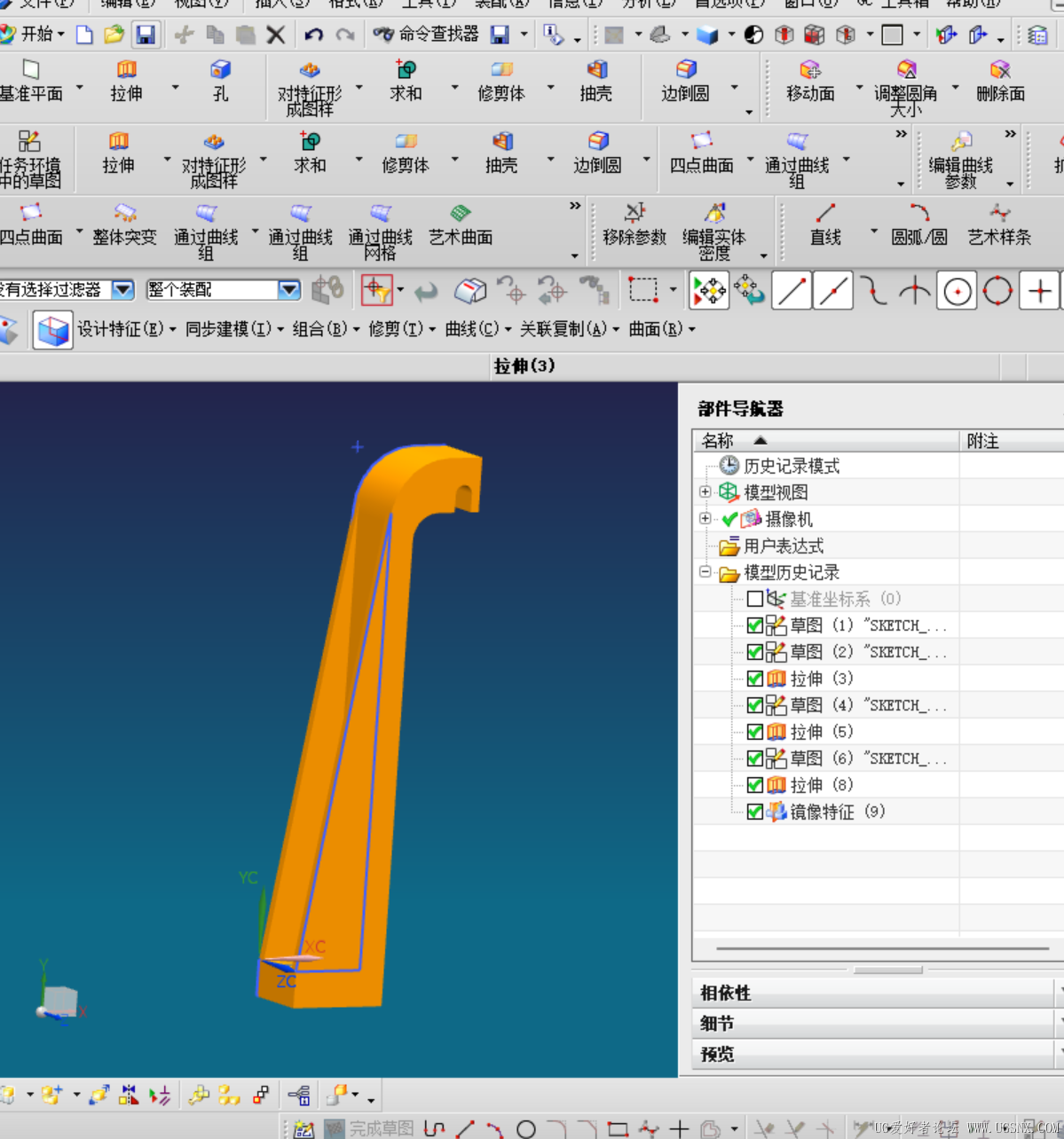Open the 命令查找器 command finder
1064x1139 pixels.
point(427,35)
